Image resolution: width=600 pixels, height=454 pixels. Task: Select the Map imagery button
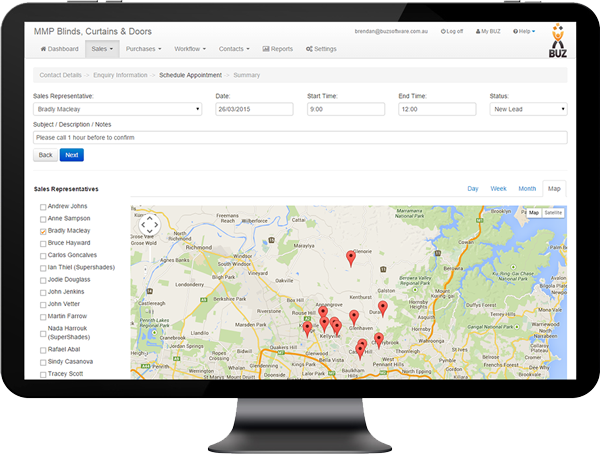pyautogui.click(x=534, y=213)
